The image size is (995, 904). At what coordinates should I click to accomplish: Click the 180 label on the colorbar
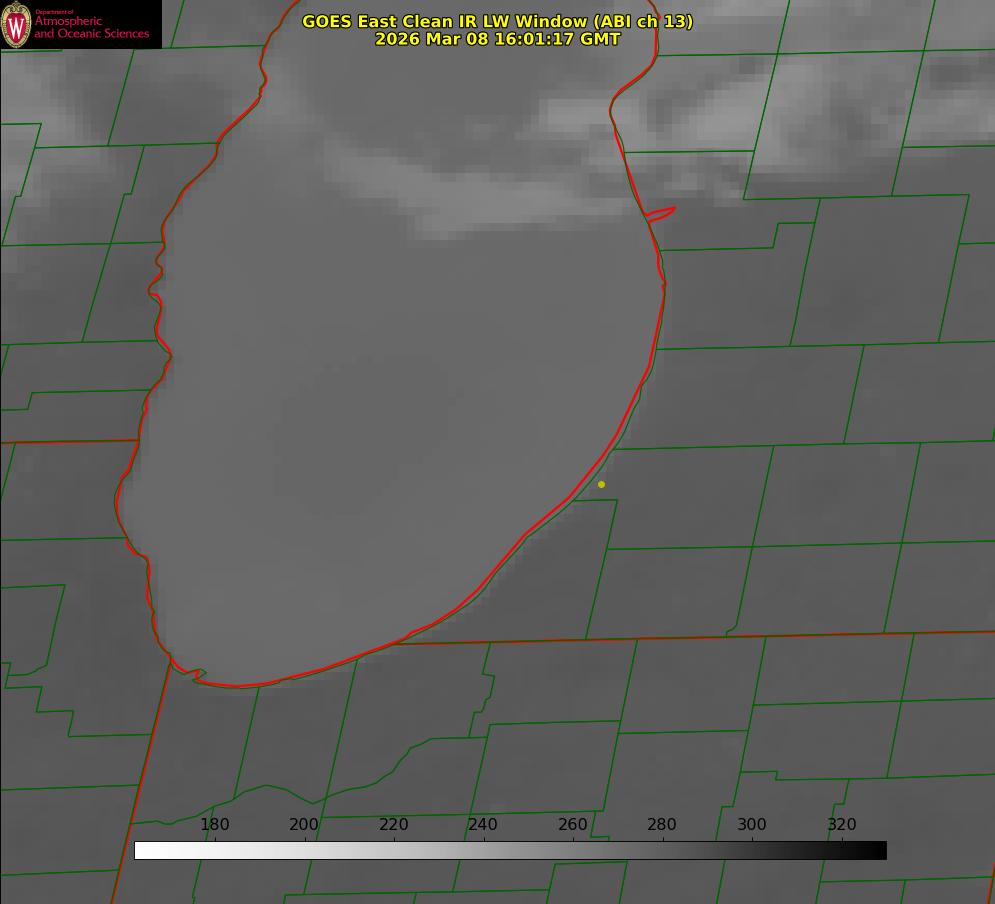(x=215, y=825)
